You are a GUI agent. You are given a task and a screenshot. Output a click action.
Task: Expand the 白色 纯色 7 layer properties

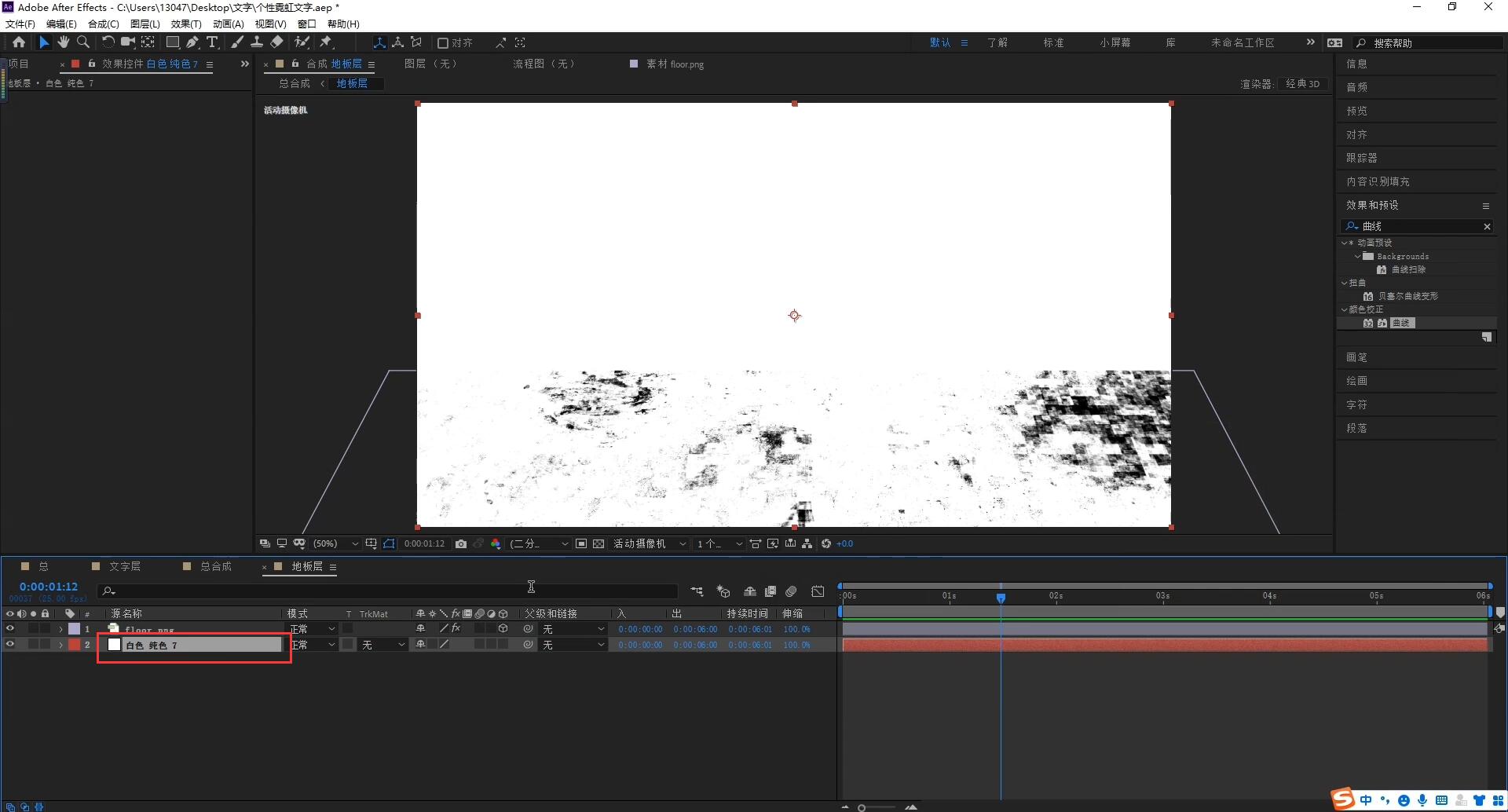click(x=60, y=645)
